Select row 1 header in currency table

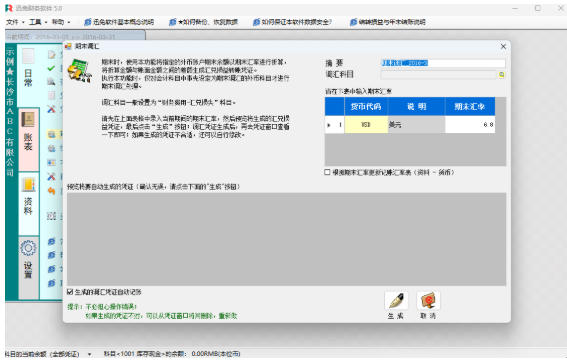334,125
